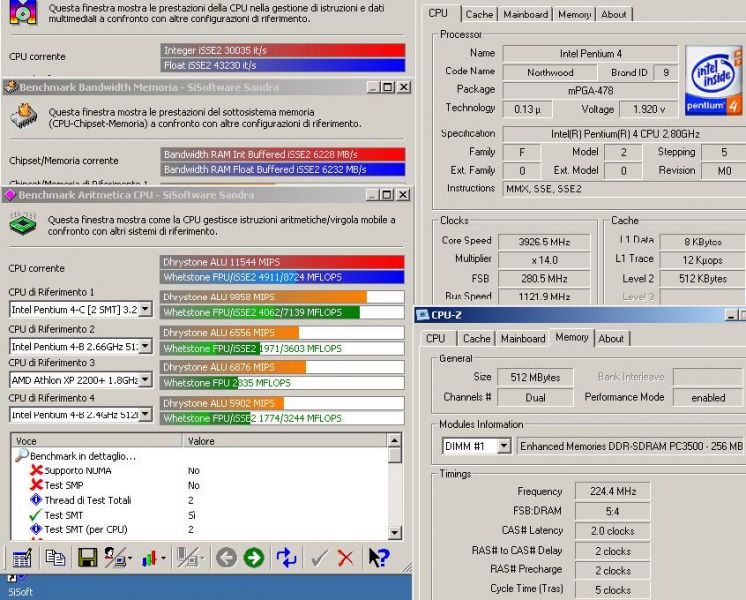Open the CPU di Riferimento 2 dropdown
Image resolution: width=746 pixels, height=600 pixels.
coord(146,346)
